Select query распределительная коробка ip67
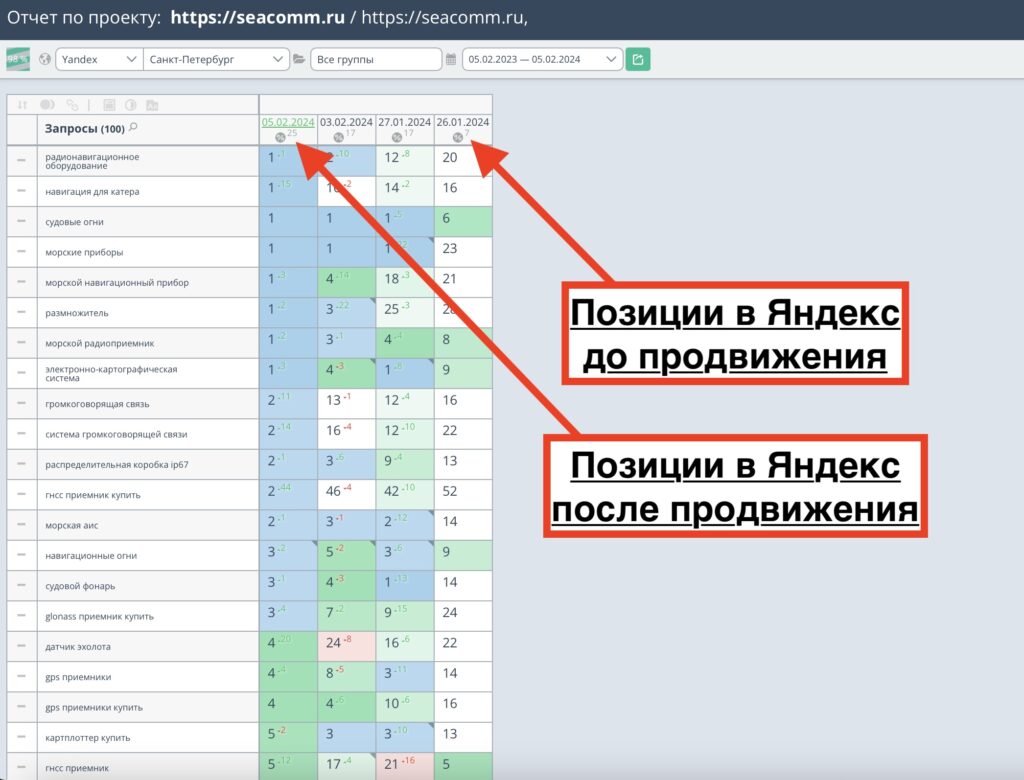 117,464
